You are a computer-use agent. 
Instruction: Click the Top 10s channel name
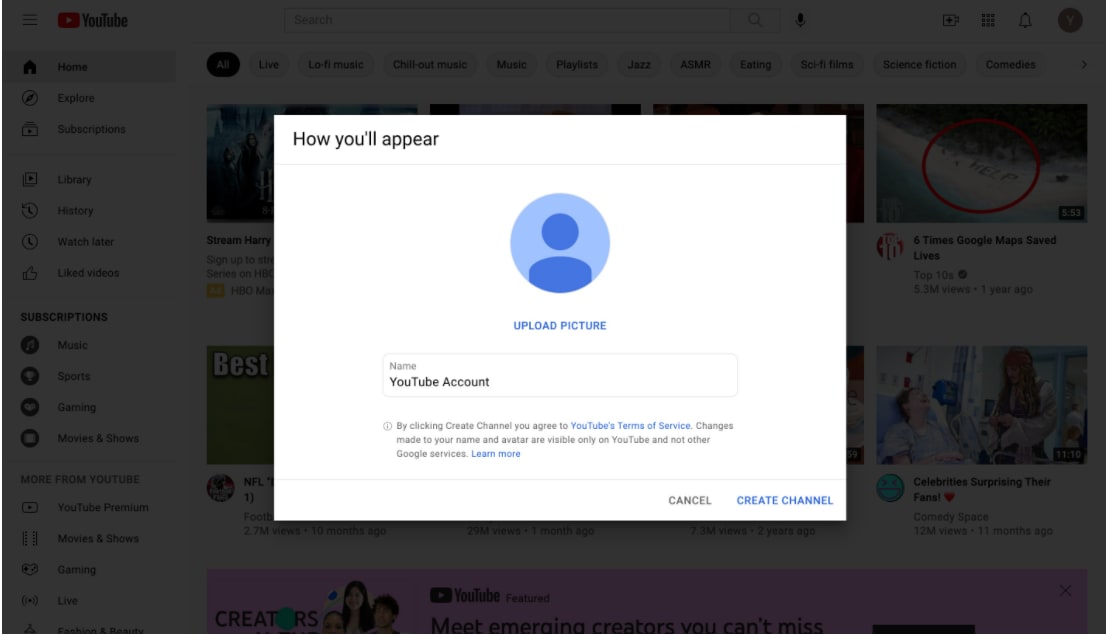point(933,275)
